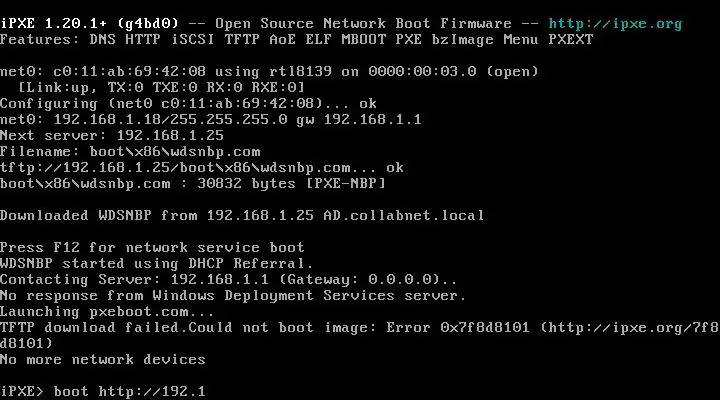Click the No more network devices message

click(x=103, y=359)
